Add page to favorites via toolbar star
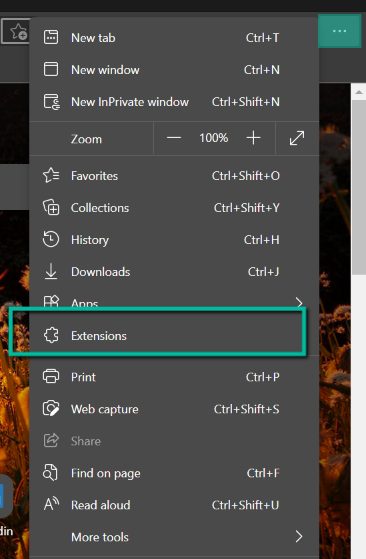 17,31
